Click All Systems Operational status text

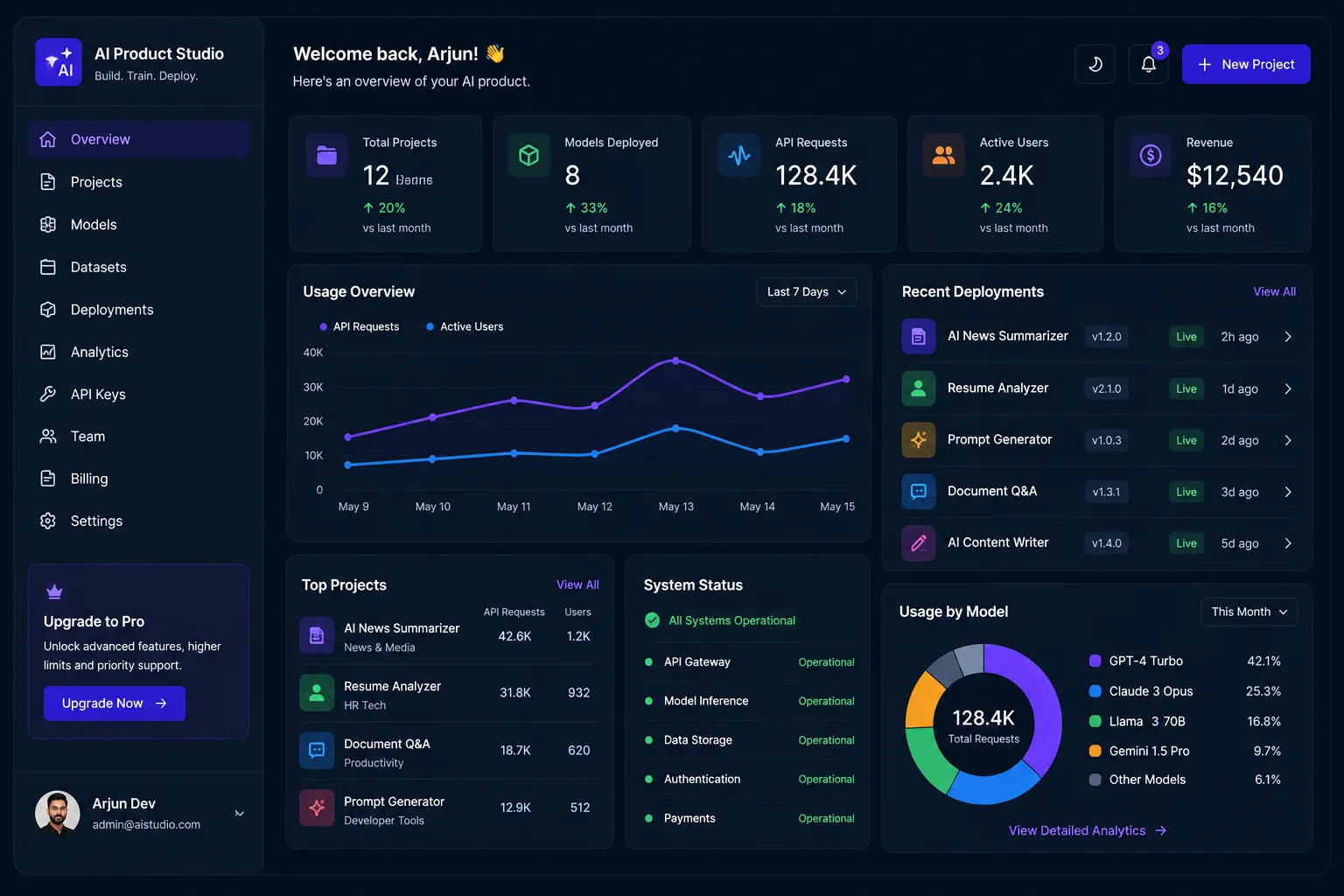[732, 620]
